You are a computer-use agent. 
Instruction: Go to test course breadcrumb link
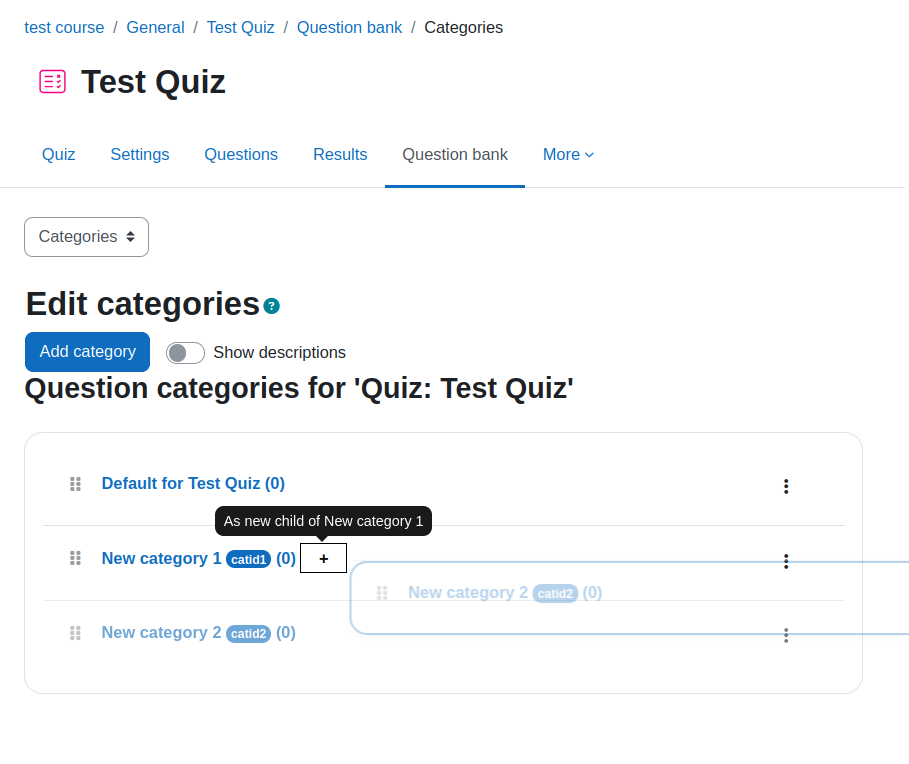click(x=64, y=27)
